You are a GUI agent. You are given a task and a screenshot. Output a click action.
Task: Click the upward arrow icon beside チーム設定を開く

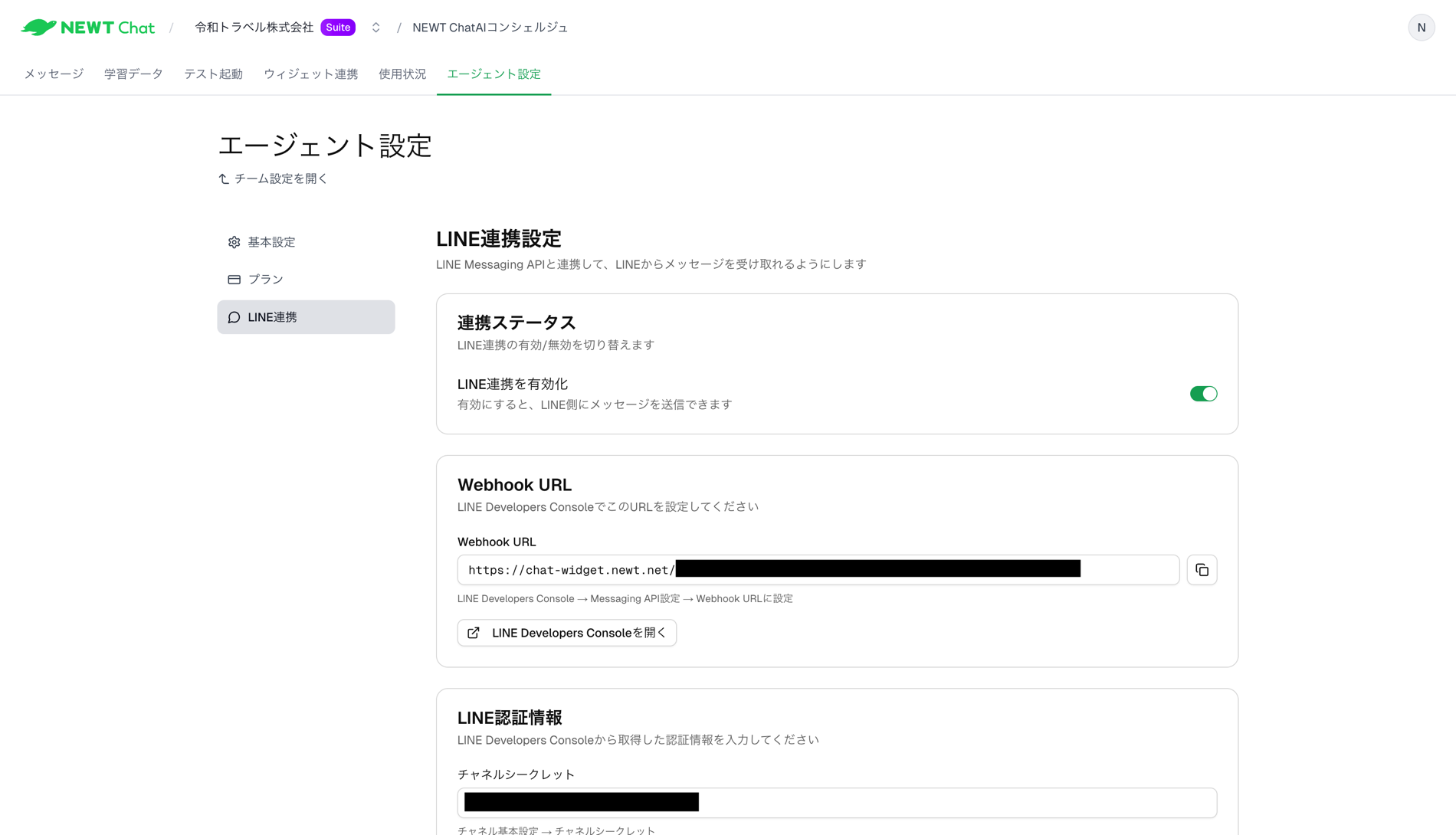click(222, 178)
